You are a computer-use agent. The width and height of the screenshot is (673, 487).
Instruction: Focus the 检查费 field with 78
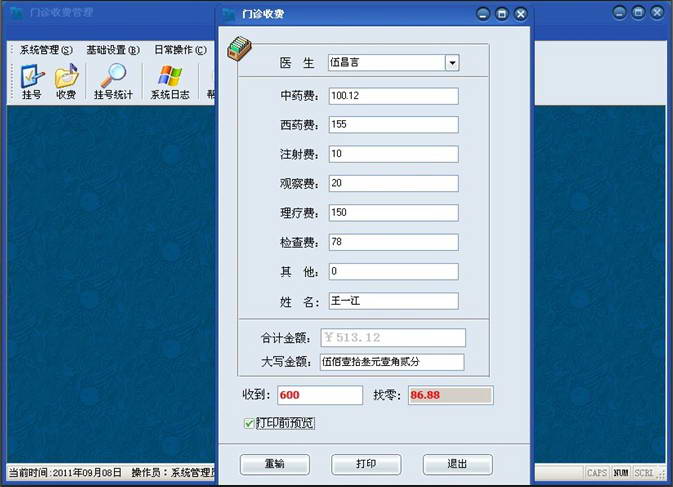point(394,242)
